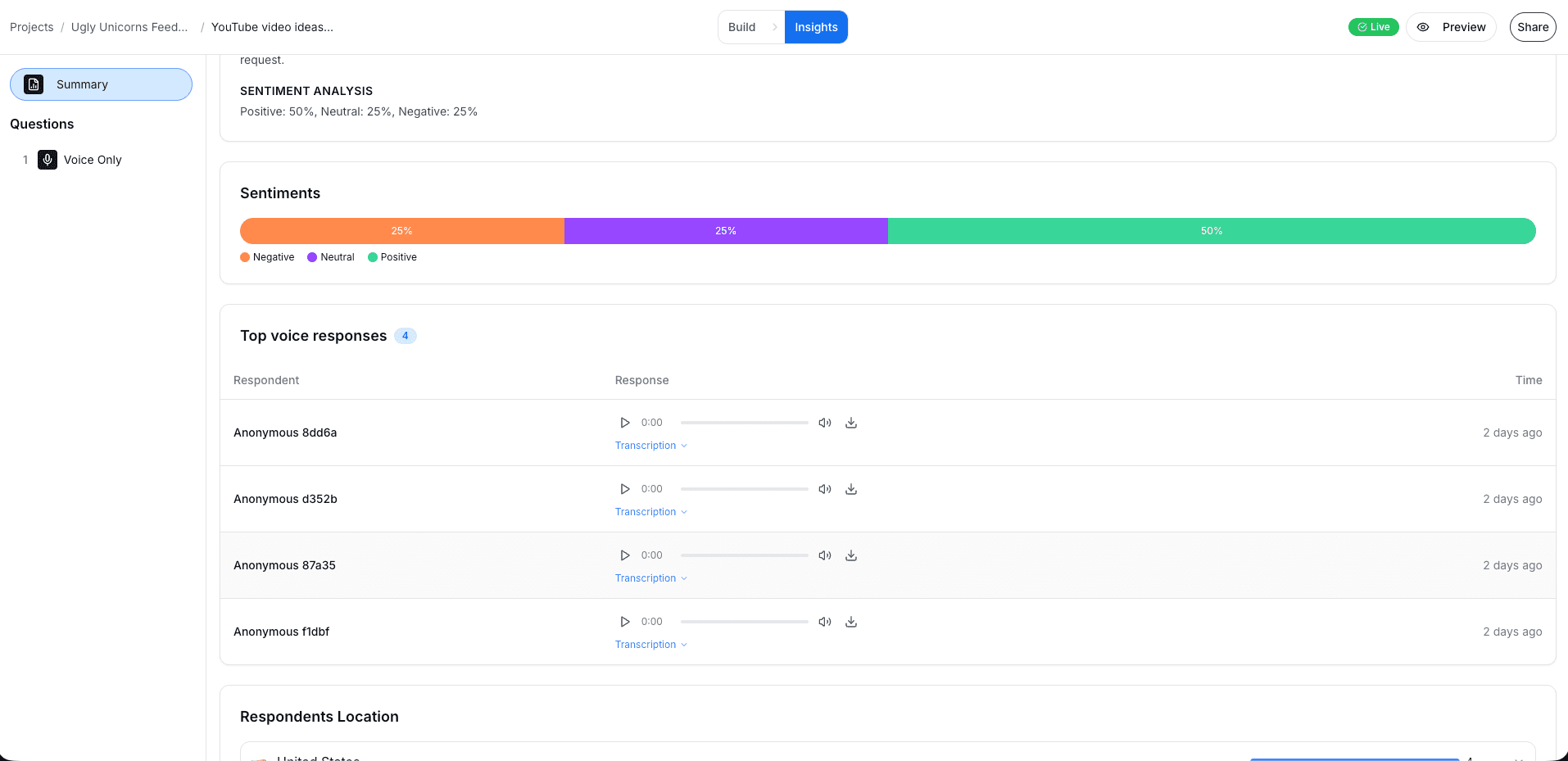Viewport: 1568px width, 761px height.
Task: Toggle the Negative sentiment legend item
Action: [267, 256]
